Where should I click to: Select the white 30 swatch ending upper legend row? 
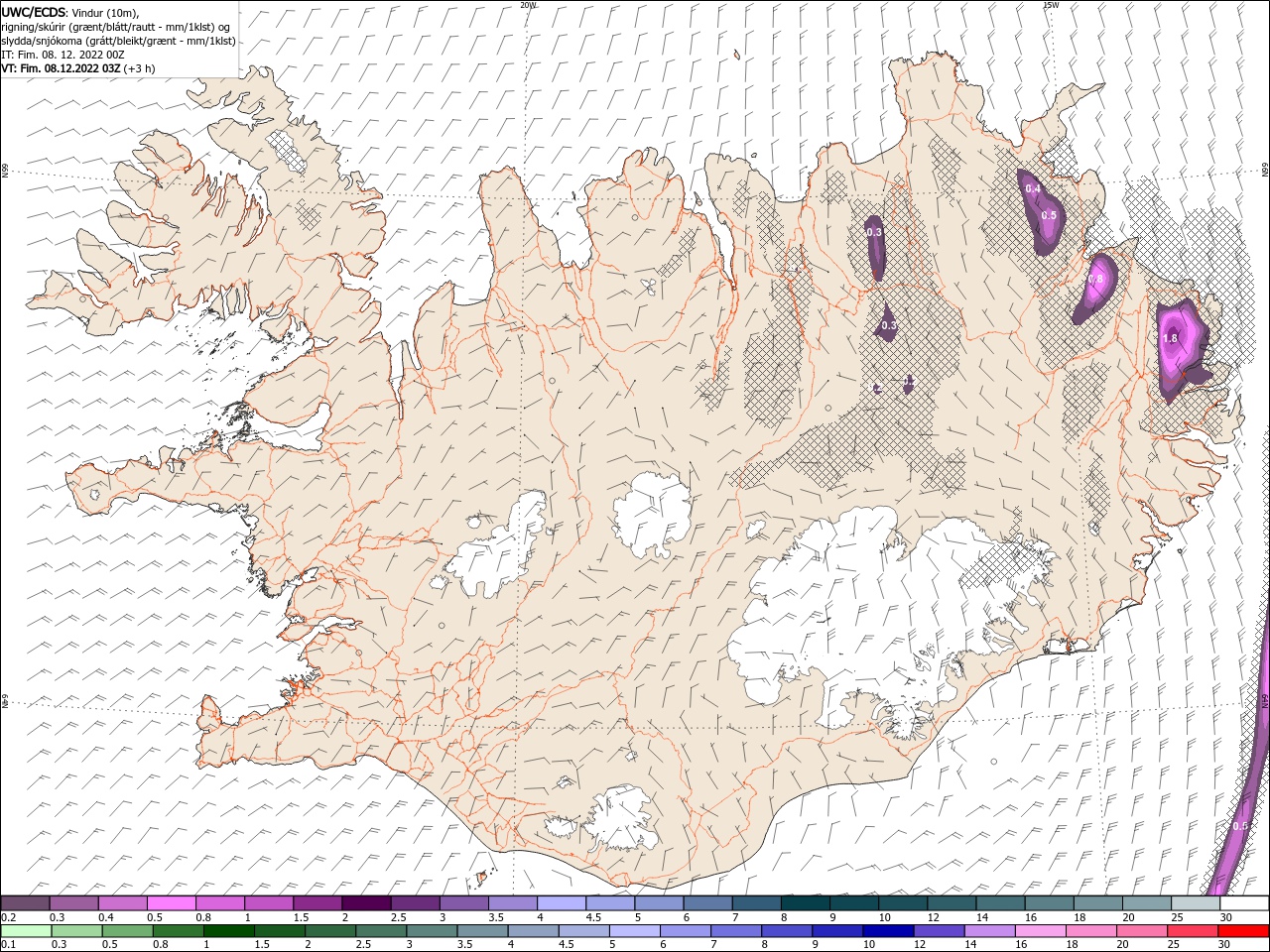(1244, 903)
